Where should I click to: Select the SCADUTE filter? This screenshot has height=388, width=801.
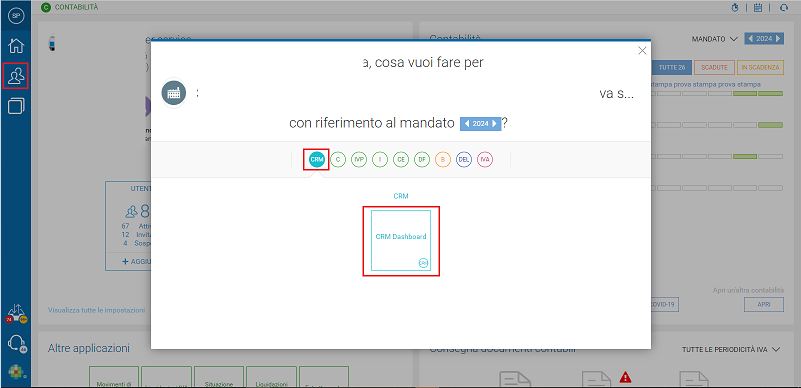pos(714,67)
